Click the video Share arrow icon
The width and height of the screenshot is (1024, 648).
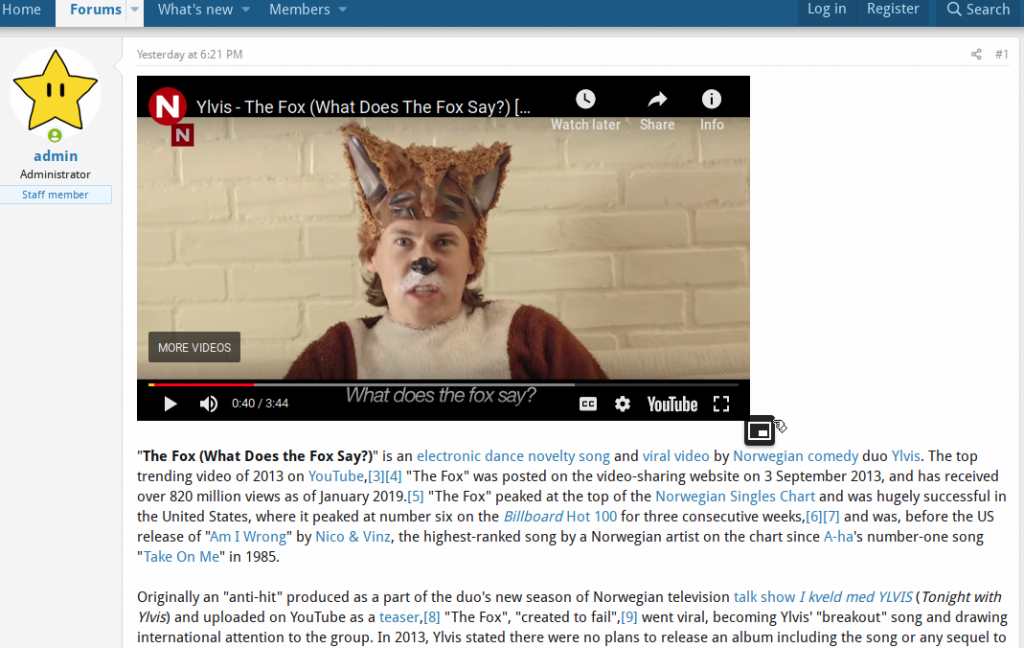pos(657,99)
